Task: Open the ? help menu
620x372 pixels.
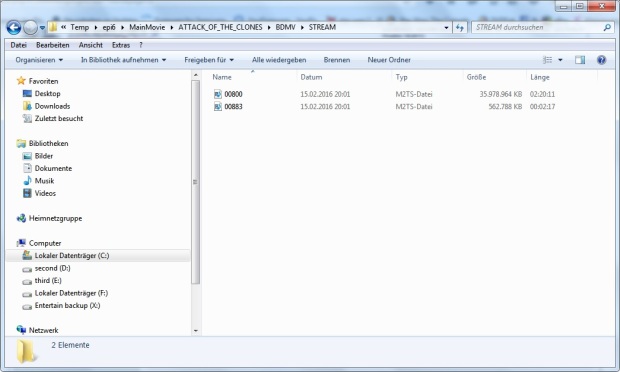Action: [141, 45]
